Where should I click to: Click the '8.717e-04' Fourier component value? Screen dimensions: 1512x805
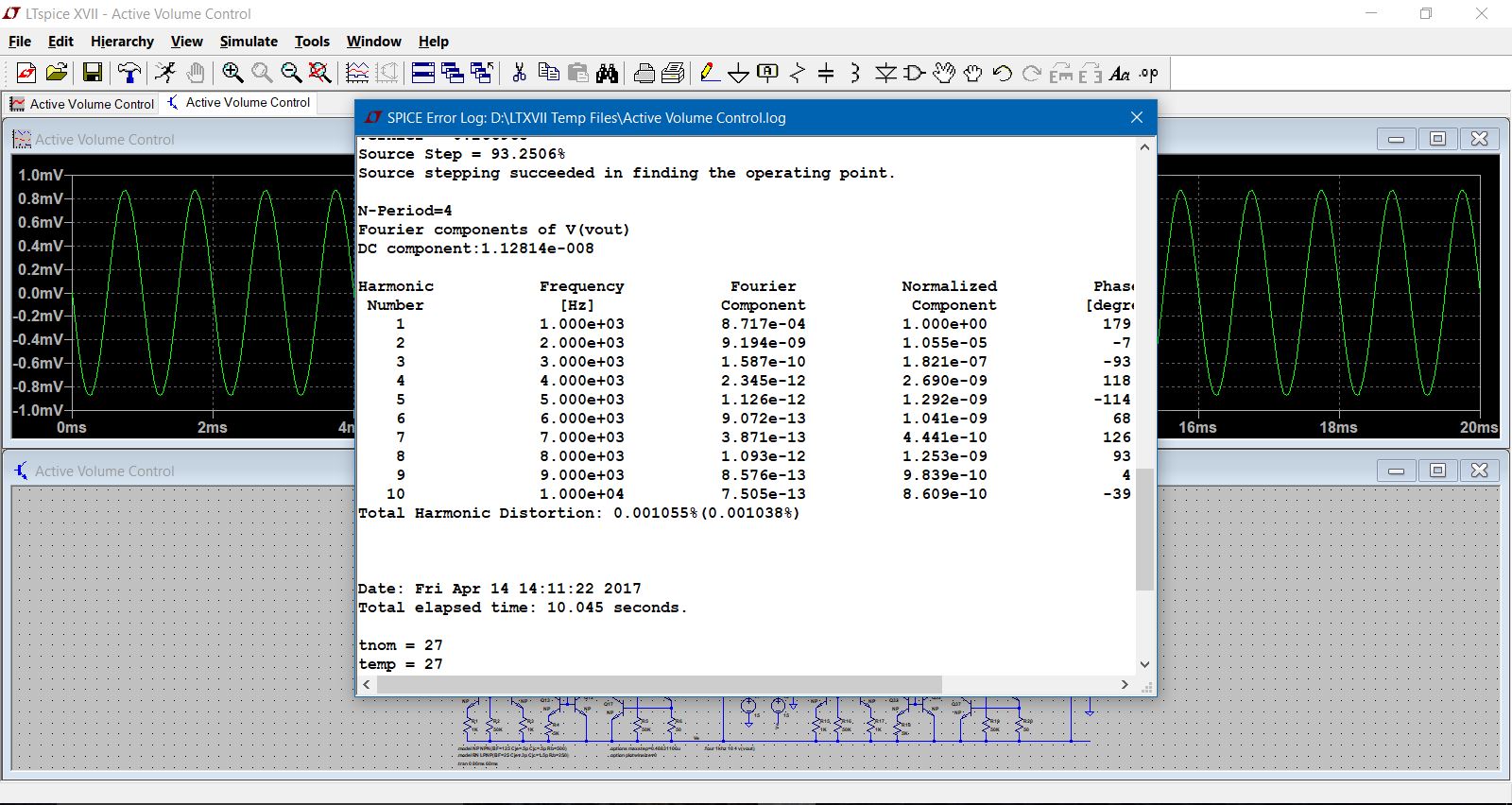pos(764,324)
